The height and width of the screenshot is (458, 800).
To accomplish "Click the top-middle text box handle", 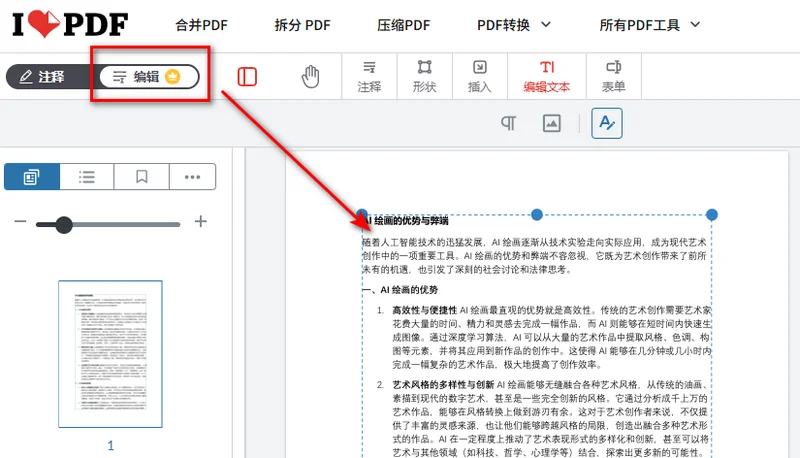I will [537, 215].
